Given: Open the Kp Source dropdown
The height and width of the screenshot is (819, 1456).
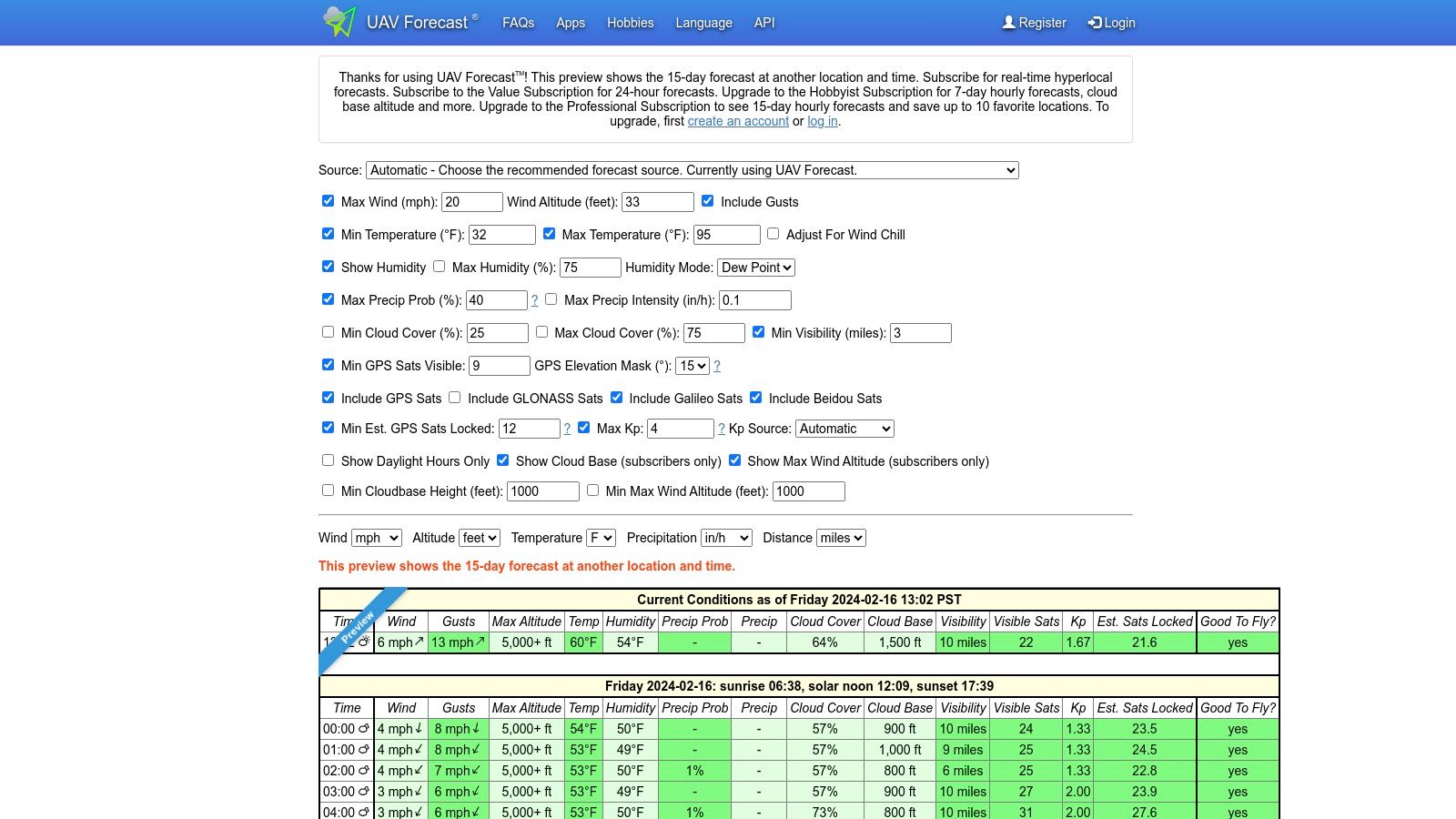Looking at the screenshot, I should pos(845,429).
